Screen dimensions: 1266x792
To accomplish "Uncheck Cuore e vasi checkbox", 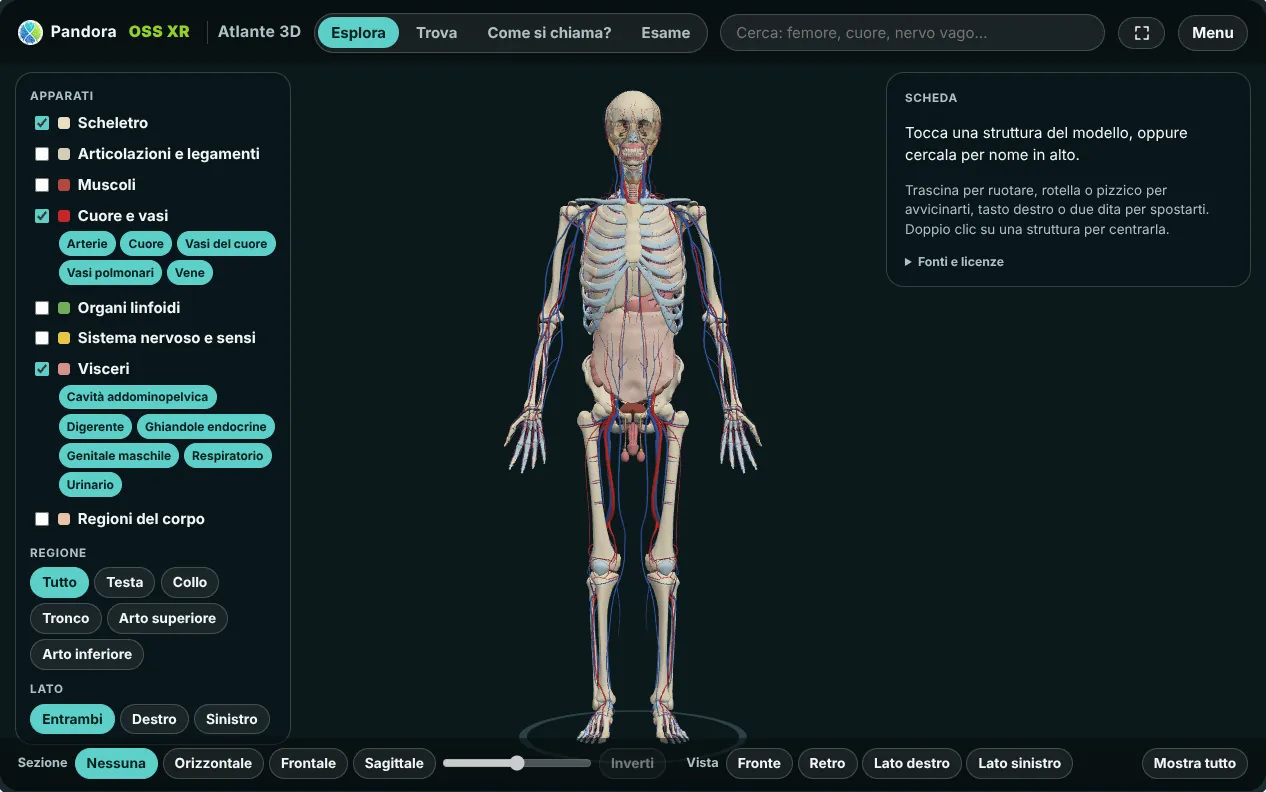I will click(x=42, y=216).
